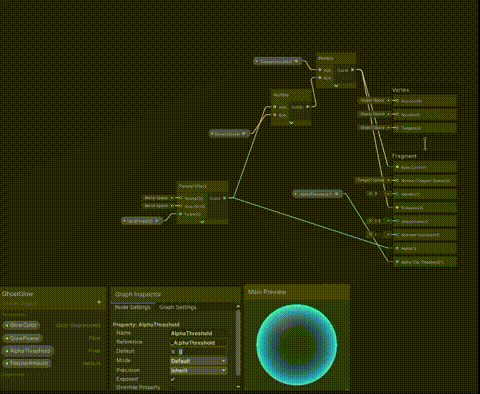Select the upper Multiply node title
This screenshot has width=480, height=394.
(326, 58)
